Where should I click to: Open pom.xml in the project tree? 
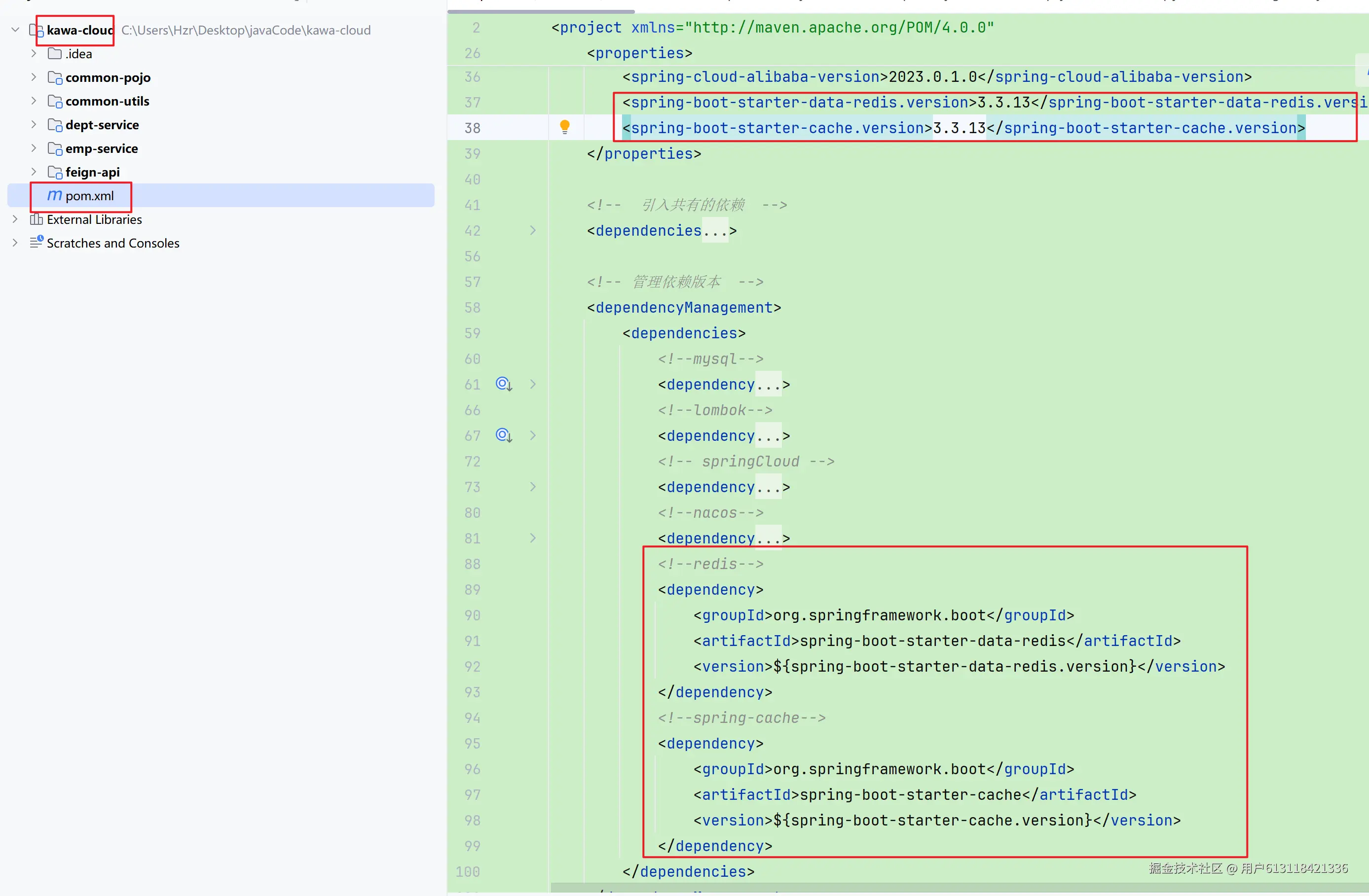coord(89,196)
